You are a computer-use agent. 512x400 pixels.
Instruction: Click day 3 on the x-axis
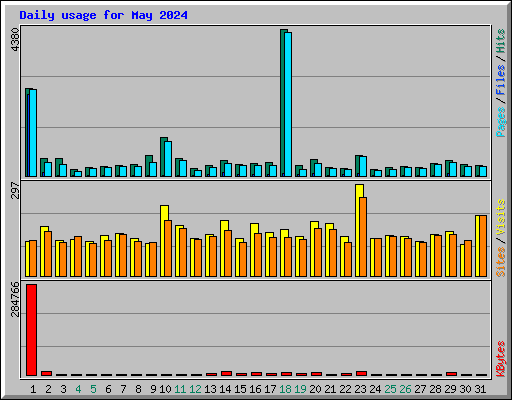tap(63, 389)
